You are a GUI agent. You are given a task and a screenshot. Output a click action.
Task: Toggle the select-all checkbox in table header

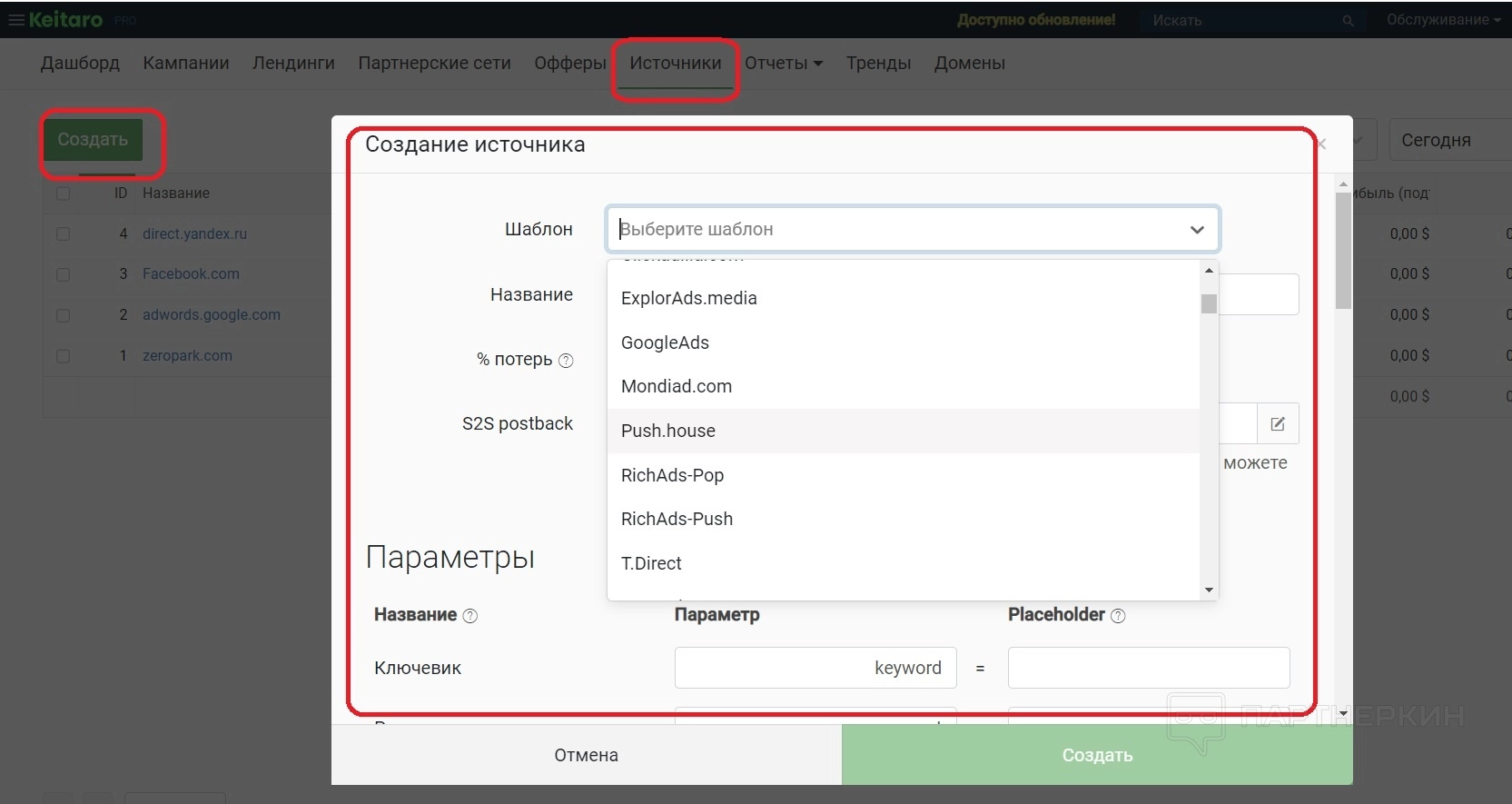click(64, 194)
